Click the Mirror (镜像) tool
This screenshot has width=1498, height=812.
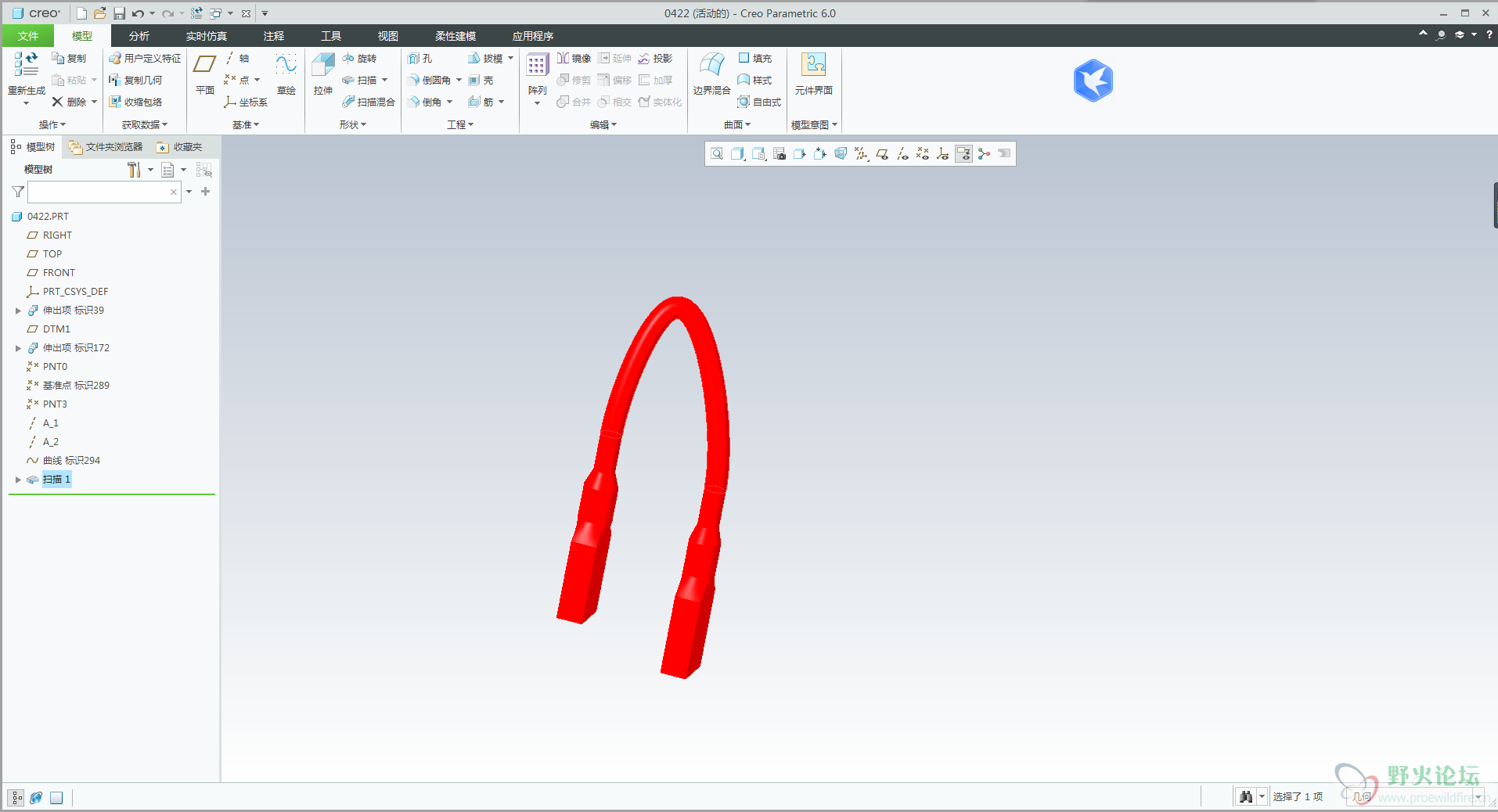[x=574, y=59]
